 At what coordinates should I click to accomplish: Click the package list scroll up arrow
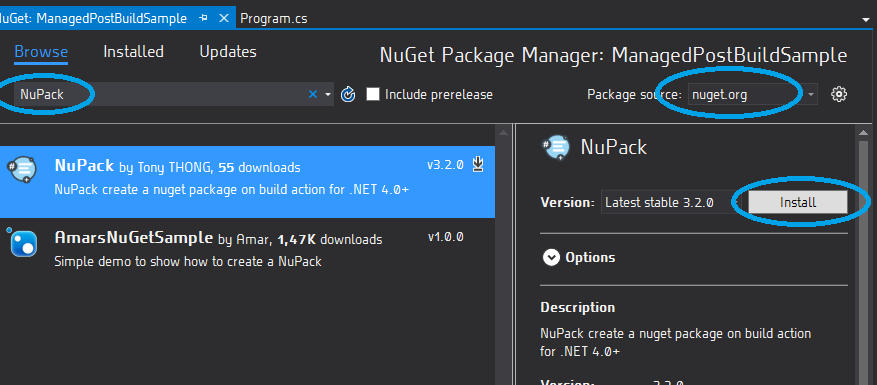[x=503, y=133]
